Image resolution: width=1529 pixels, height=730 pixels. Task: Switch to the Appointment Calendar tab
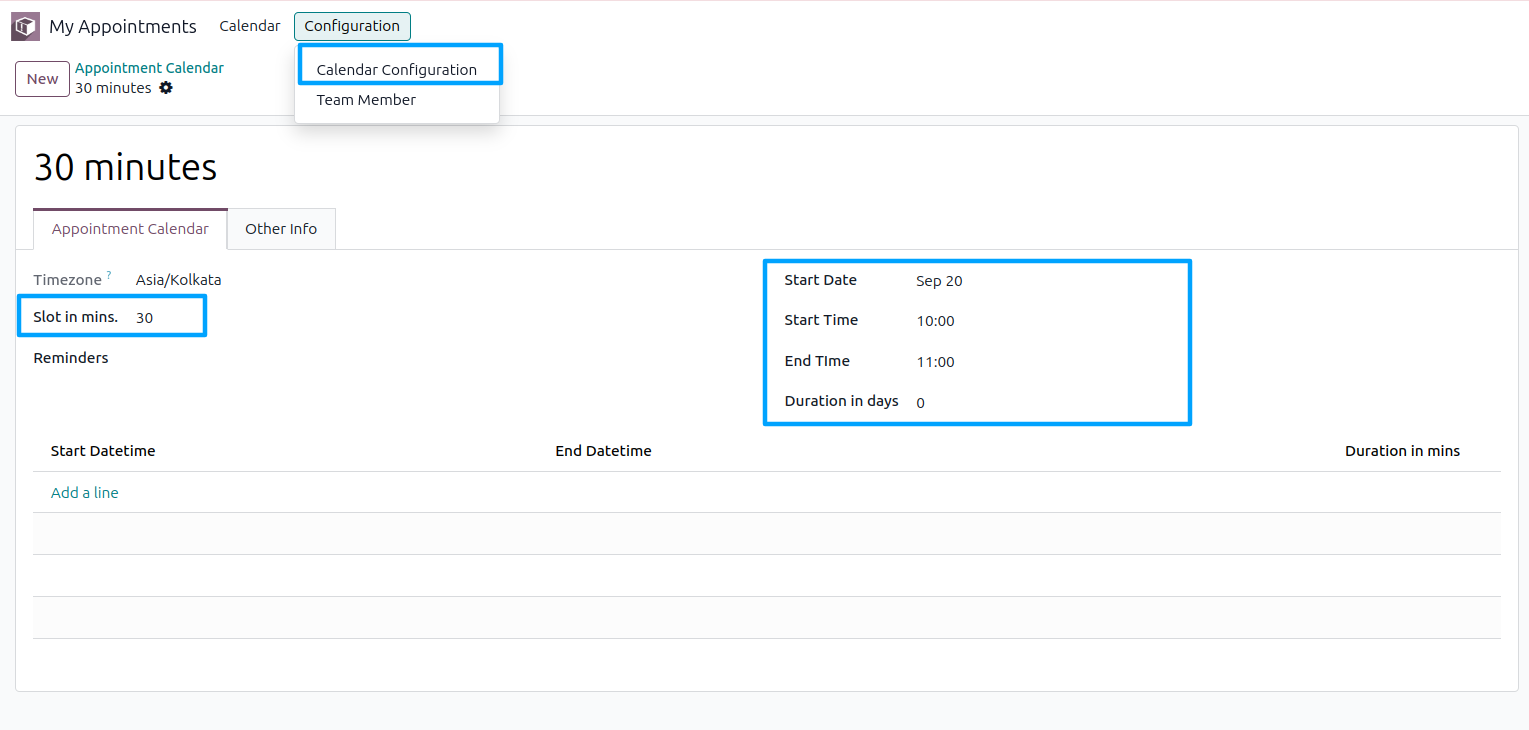coord(130,228)
